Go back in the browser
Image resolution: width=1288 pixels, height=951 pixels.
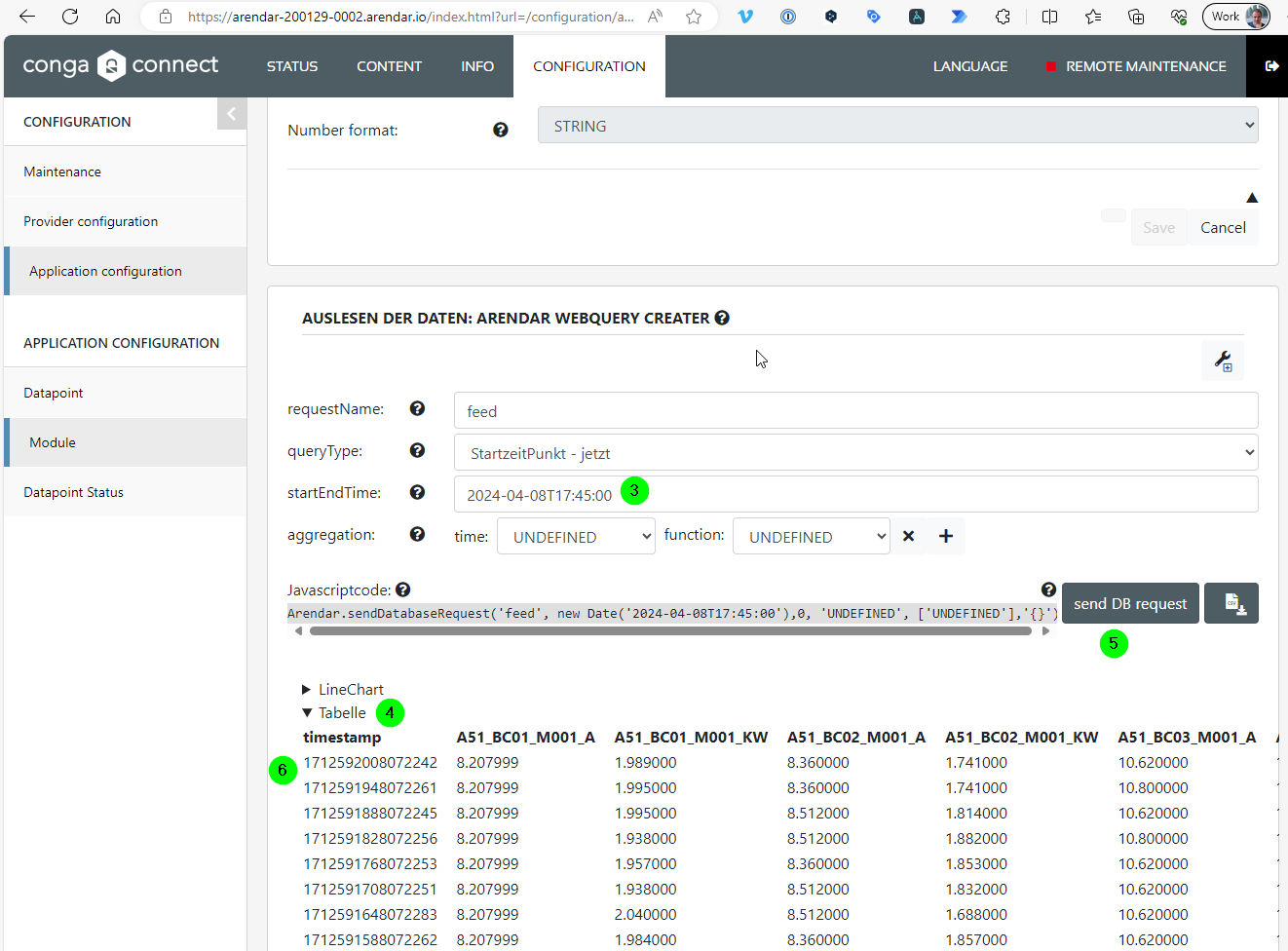click(27, 17)
